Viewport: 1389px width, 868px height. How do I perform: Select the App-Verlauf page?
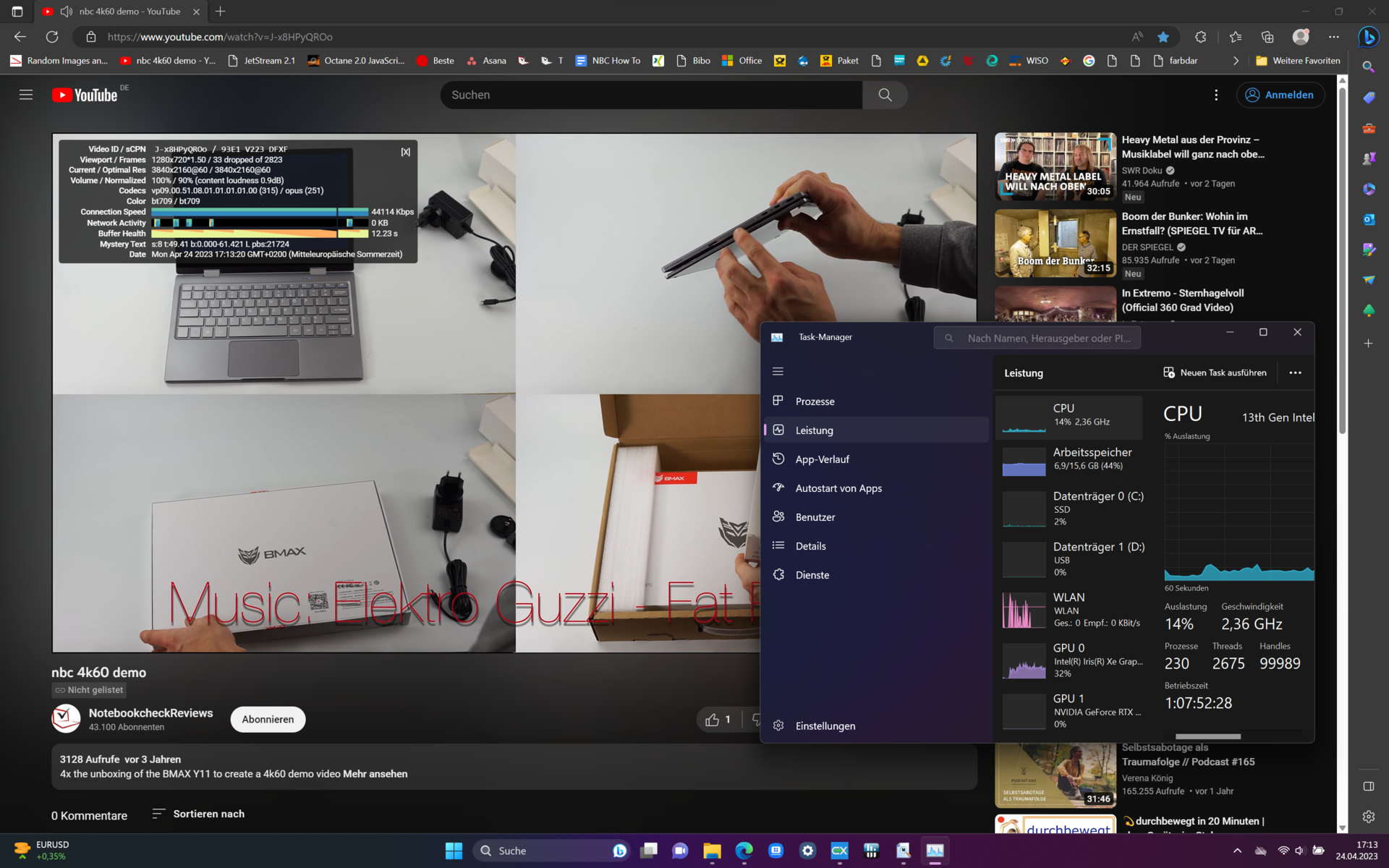point(822,459)
